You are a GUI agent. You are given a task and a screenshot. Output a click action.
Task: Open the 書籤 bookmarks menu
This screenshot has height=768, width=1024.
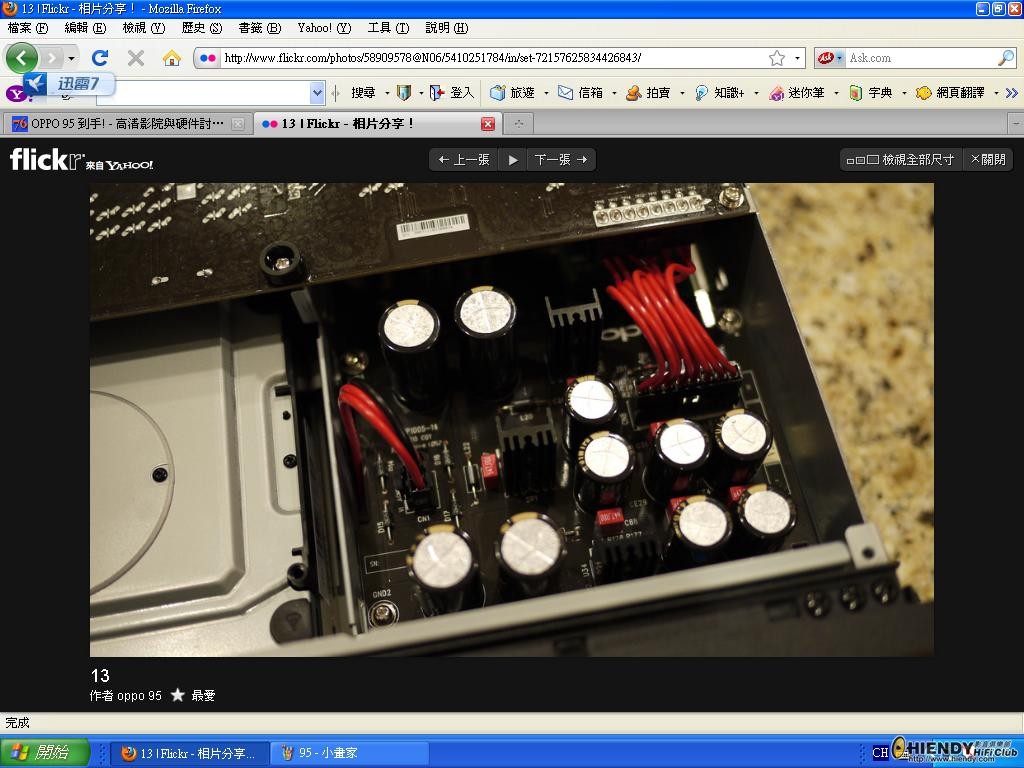[259, 27]
